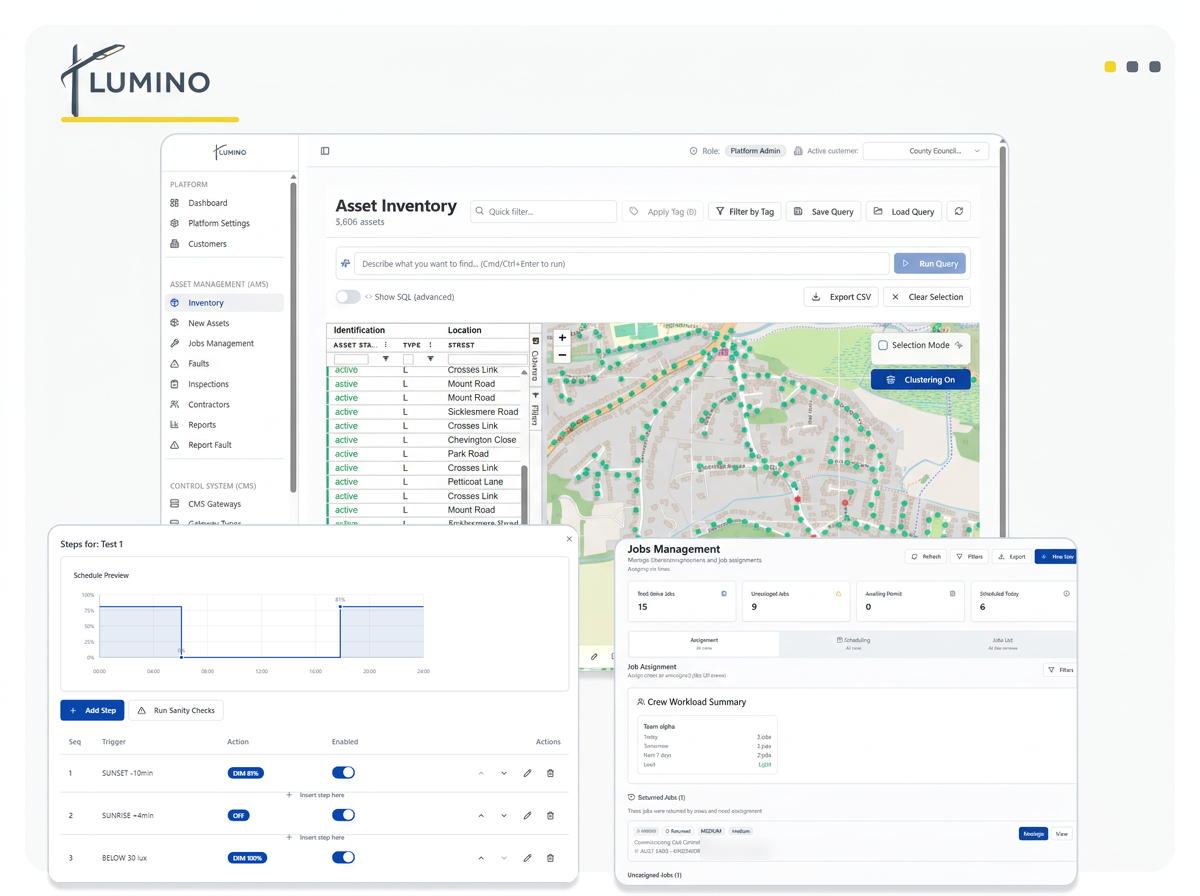Zoom in on the map
Screen dimensions: 1200x896
[562, 338]
